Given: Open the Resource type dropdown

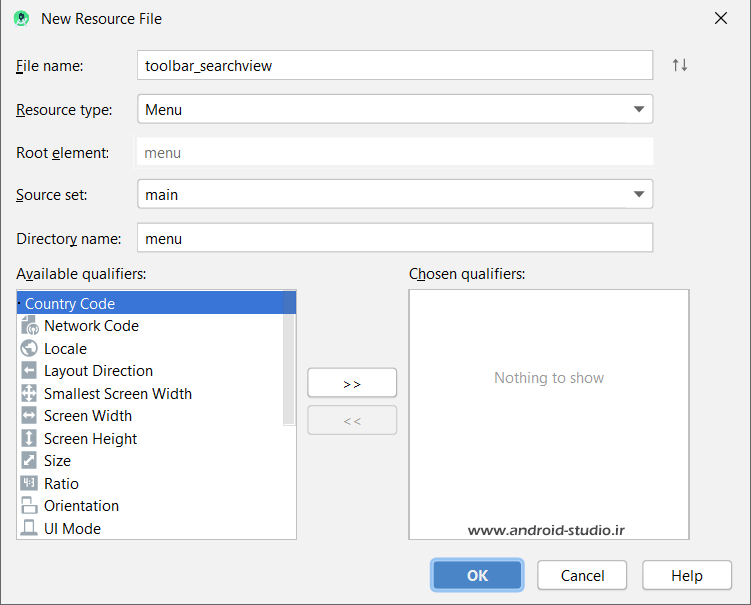Looking at the screenshot, I should (638, 109).
